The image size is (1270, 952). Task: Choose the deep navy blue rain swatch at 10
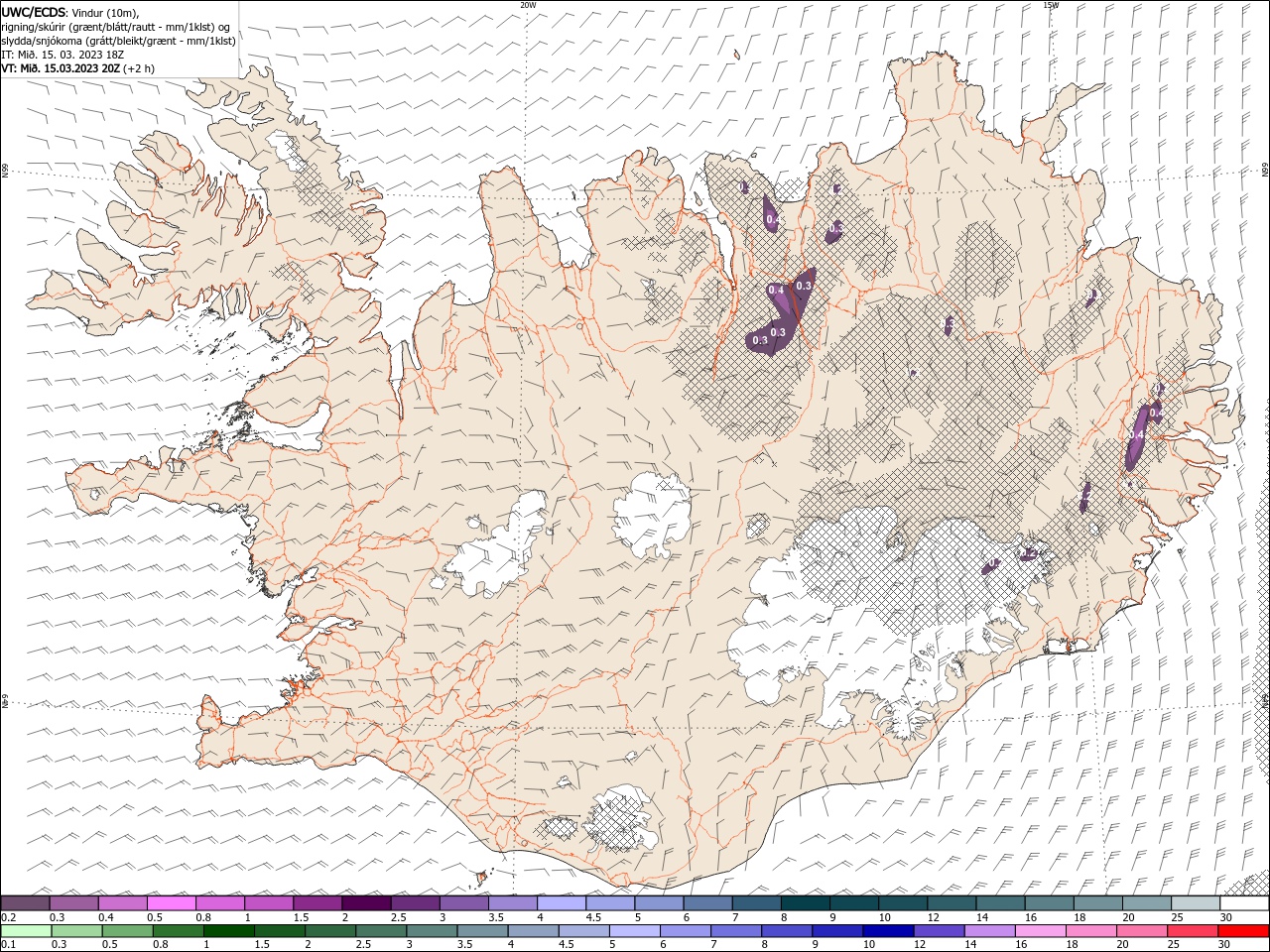(888, 931)
